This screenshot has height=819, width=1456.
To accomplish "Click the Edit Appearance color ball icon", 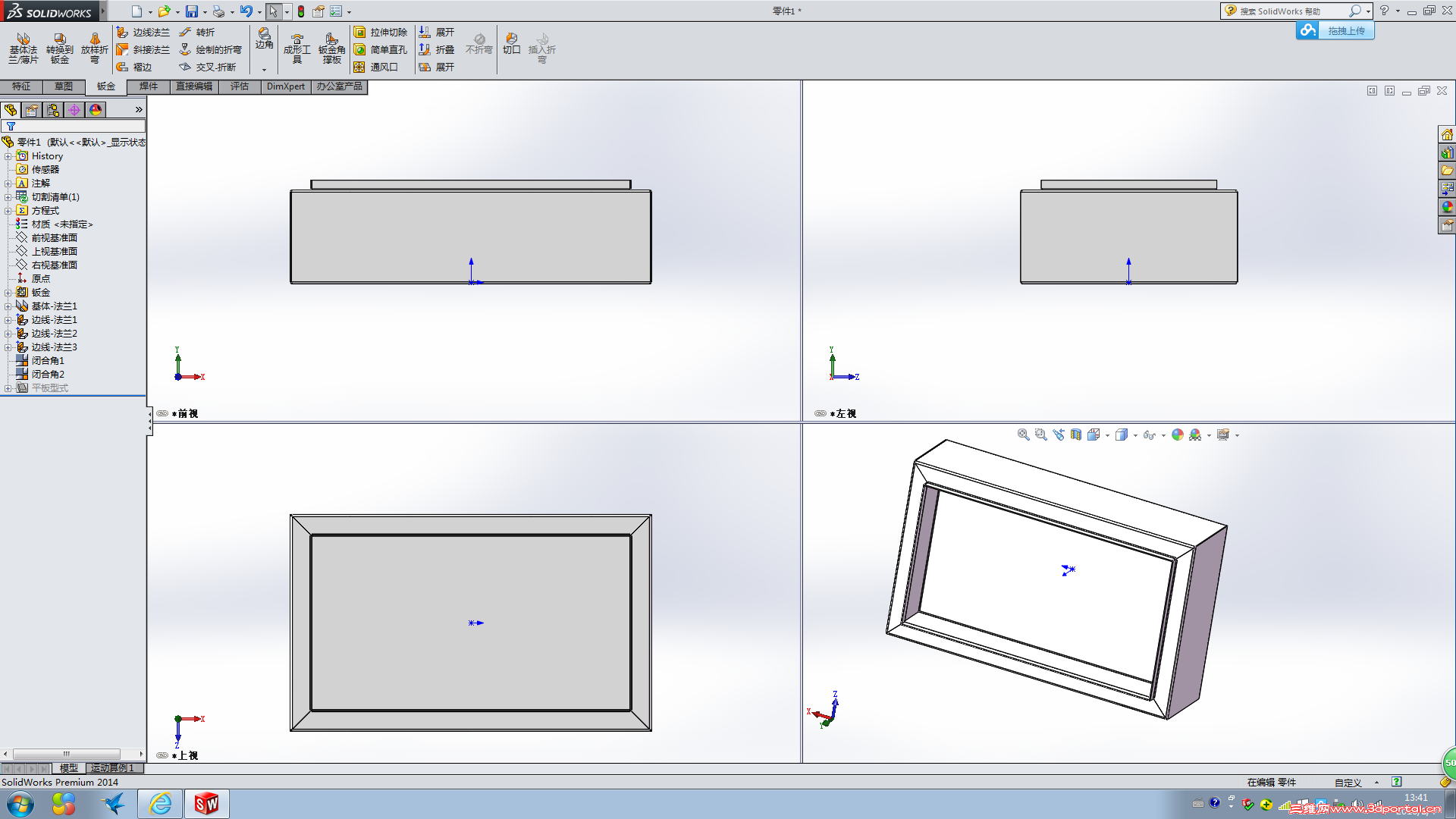I will click(x=1177, y=435).
